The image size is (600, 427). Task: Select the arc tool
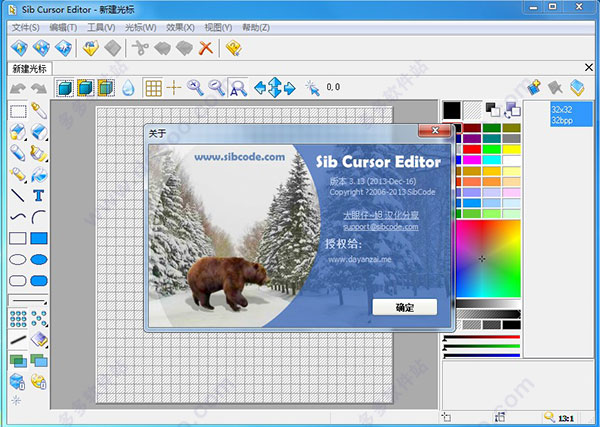39,217
